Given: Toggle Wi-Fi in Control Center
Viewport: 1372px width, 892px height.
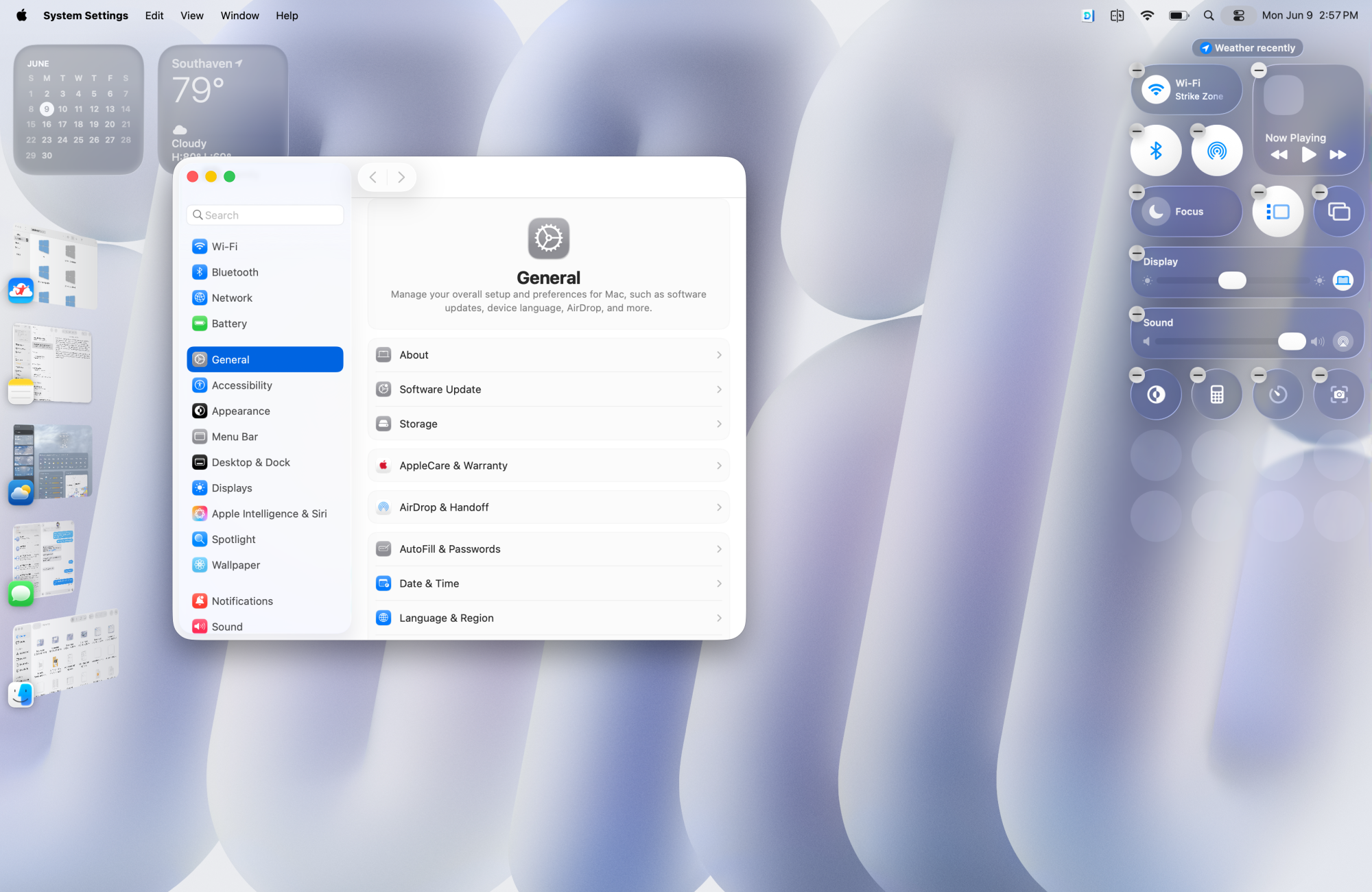Looking at the screenshot, I should tap(1156, 90).
